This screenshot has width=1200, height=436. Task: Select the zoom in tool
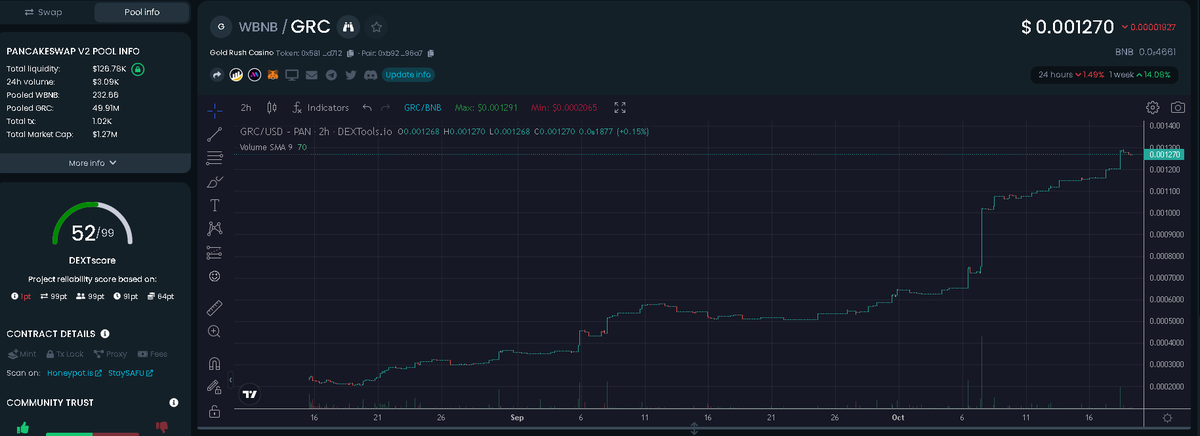click(x=214, y=331)
